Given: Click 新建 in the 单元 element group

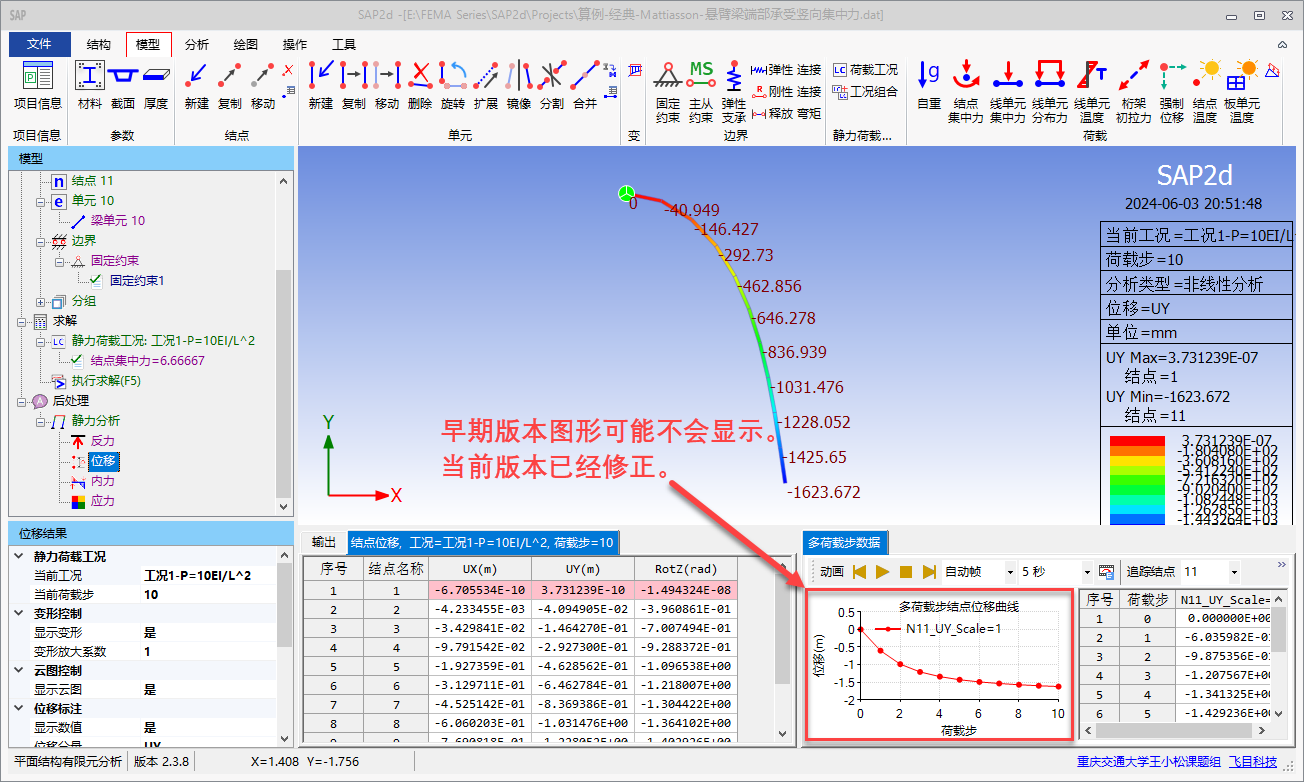Looking at the screenshot, I should pyautogui.click(x=321, y=84).
